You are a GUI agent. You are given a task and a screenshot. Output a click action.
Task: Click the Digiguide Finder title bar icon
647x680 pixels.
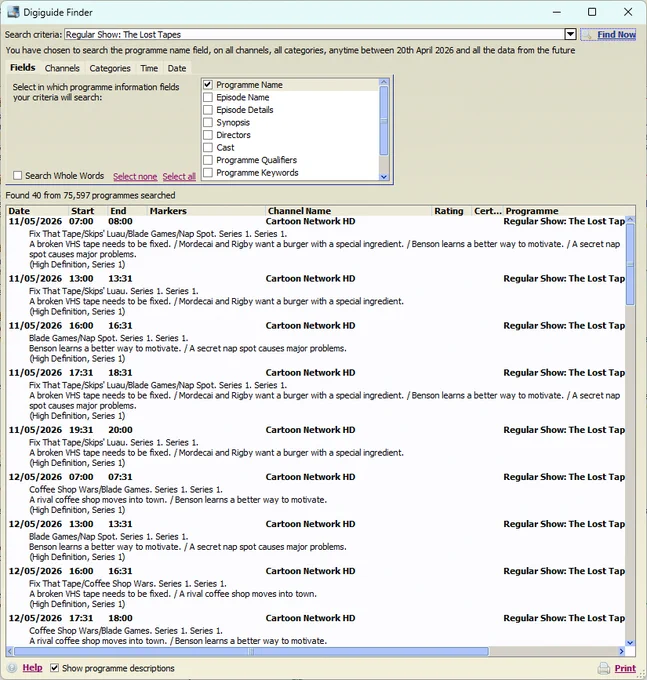[13, 12]
